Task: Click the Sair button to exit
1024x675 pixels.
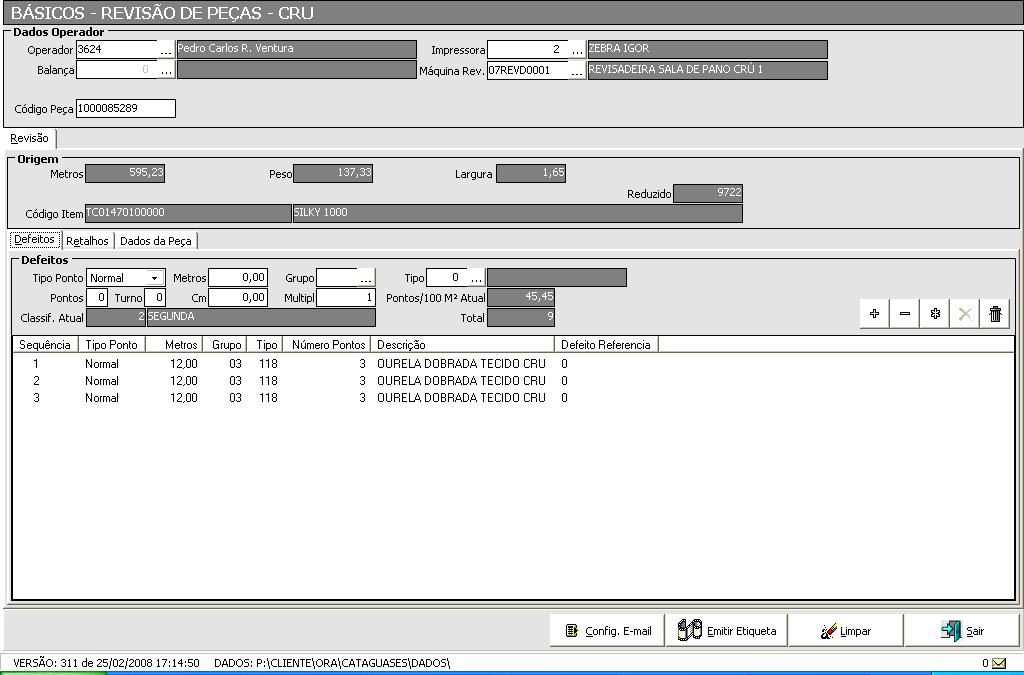Action: point(962,631)
